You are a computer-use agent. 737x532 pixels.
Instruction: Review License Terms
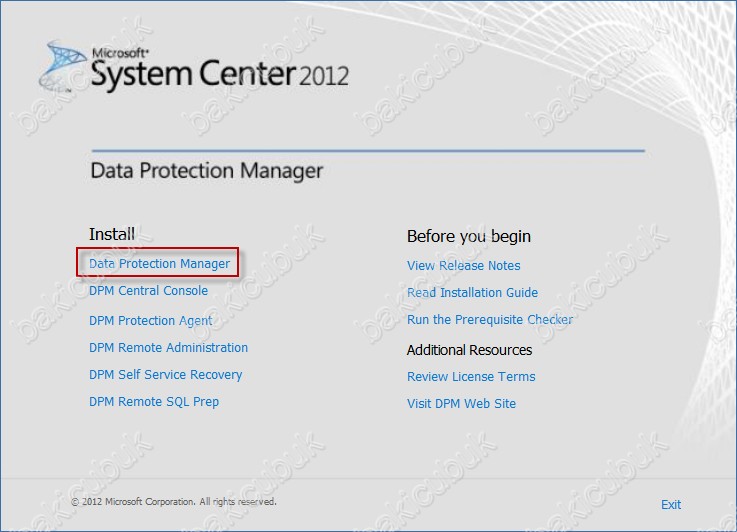tap(471, 376)
